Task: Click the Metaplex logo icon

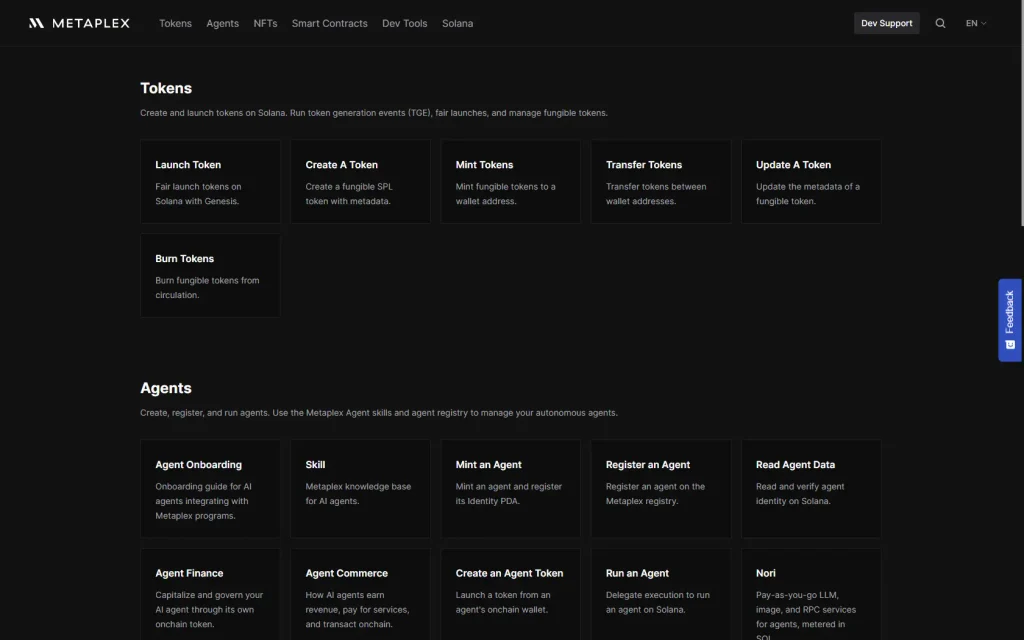Action: [37, 23]
